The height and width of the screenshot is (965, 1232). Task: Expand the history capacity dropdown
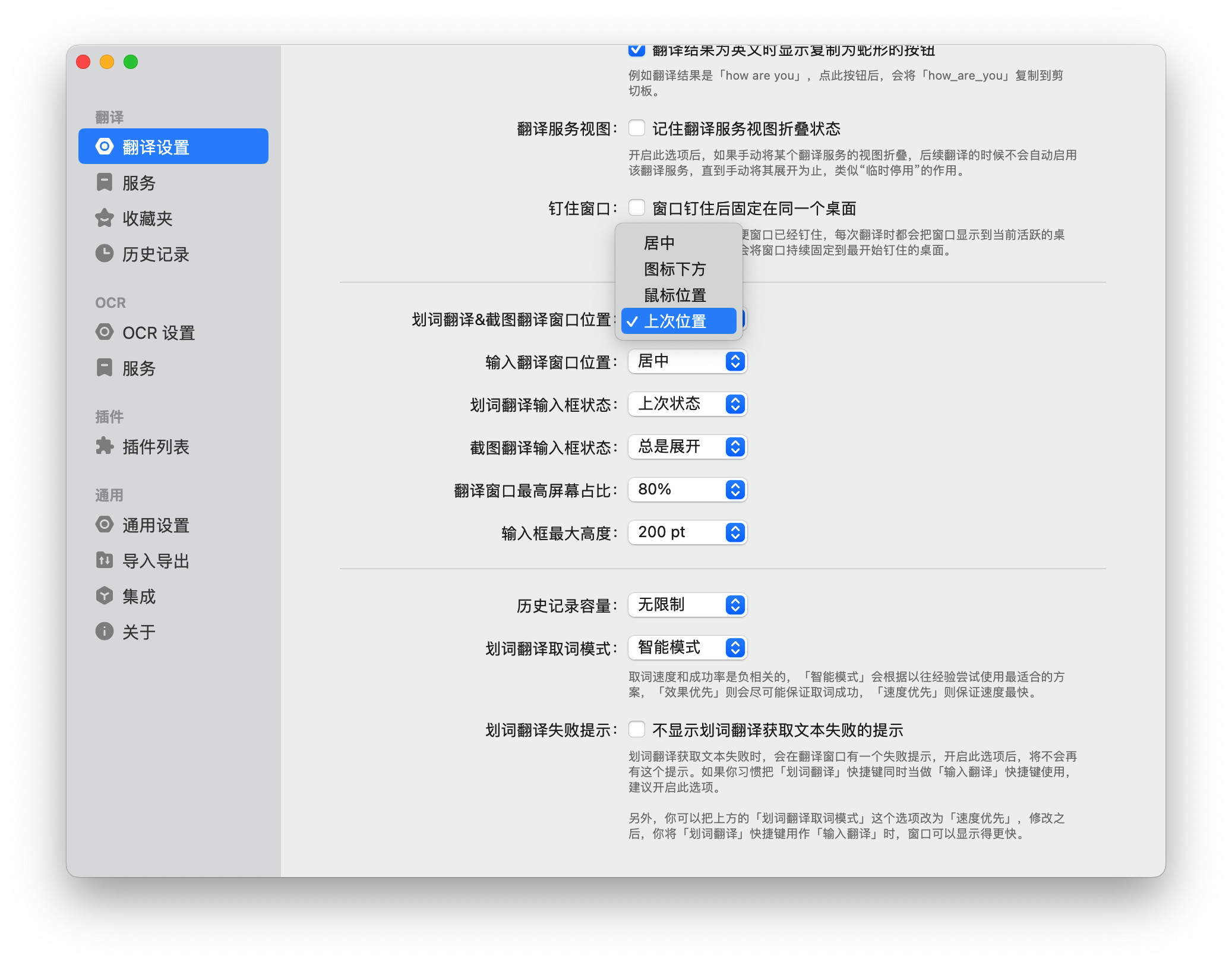point(687,605)
